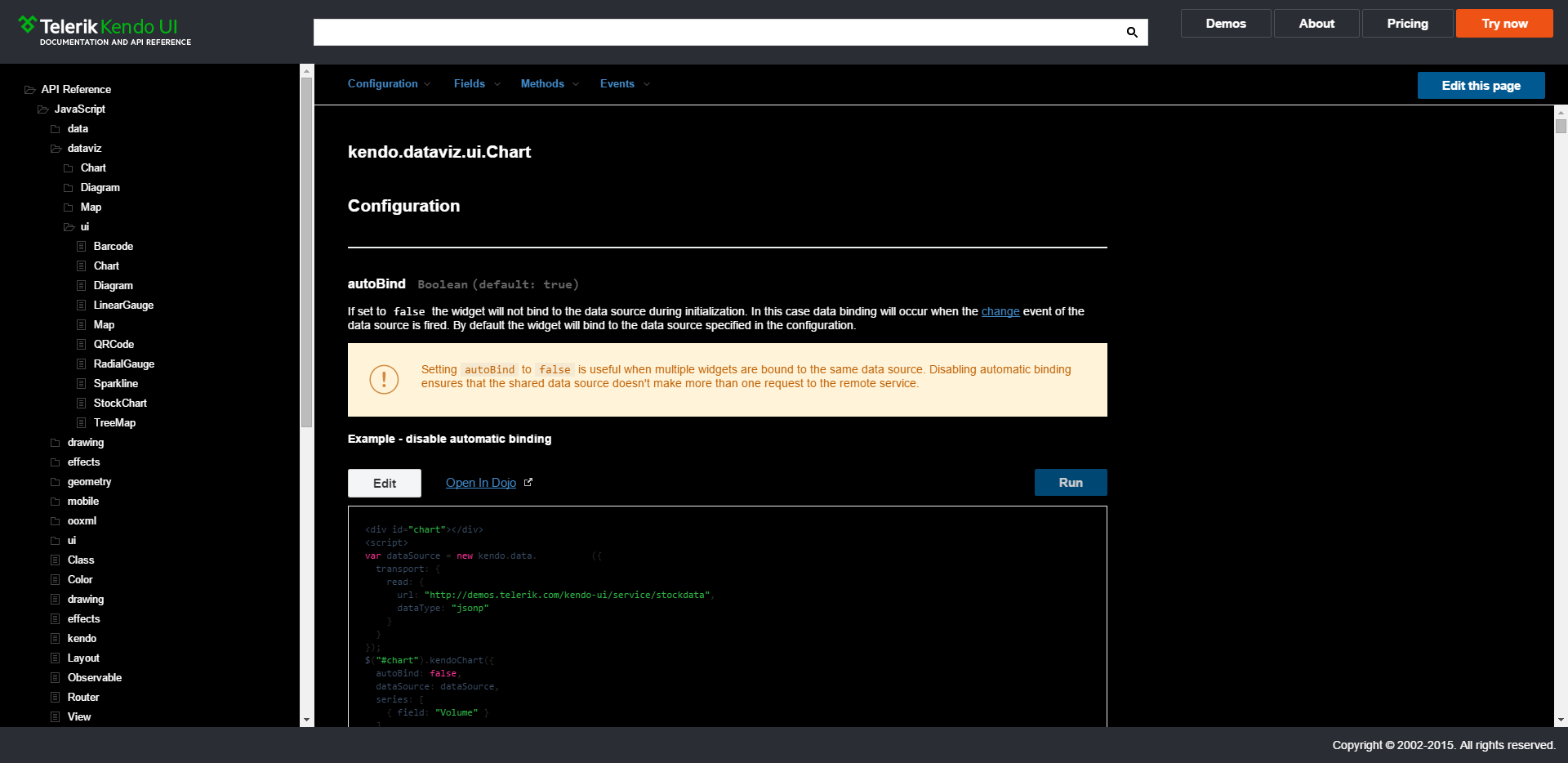This screenshot has width=1568, height=763.
Task: Click the sidebar scrollbar thumb
Action: [x=307, y=252]
